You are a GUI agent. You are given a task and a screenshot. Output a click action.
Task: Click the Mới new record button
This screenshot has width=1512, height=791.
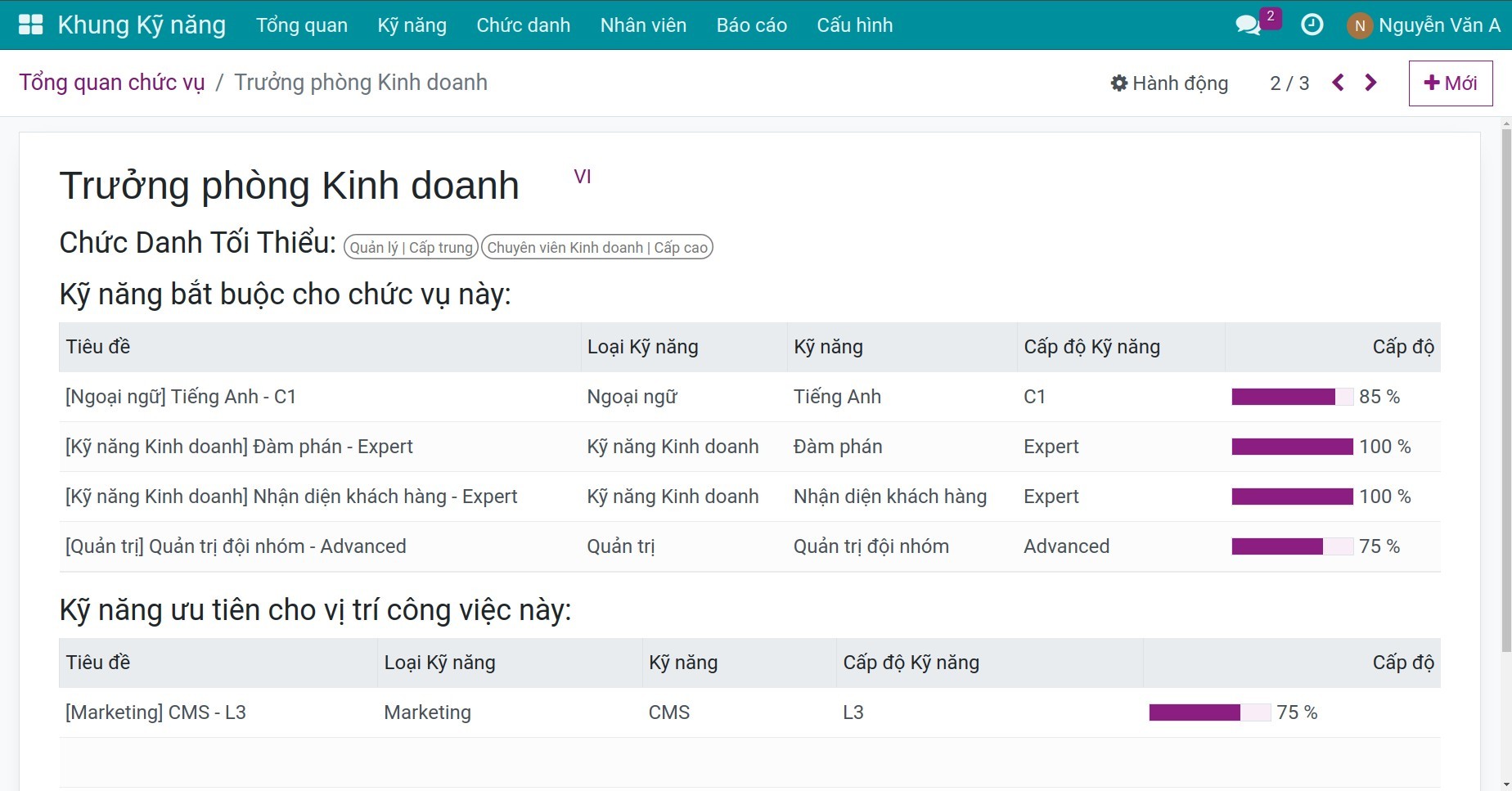pos(1451,83)
